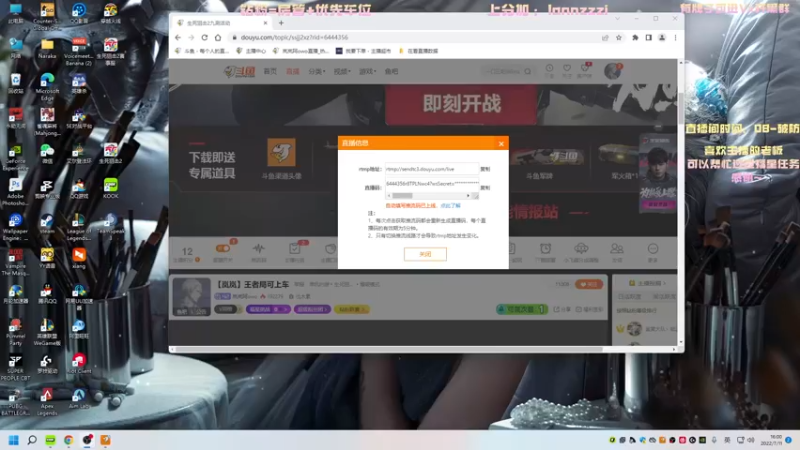
Task: Click the 即刻开战 red banner
Action: (x=461, y=104)
